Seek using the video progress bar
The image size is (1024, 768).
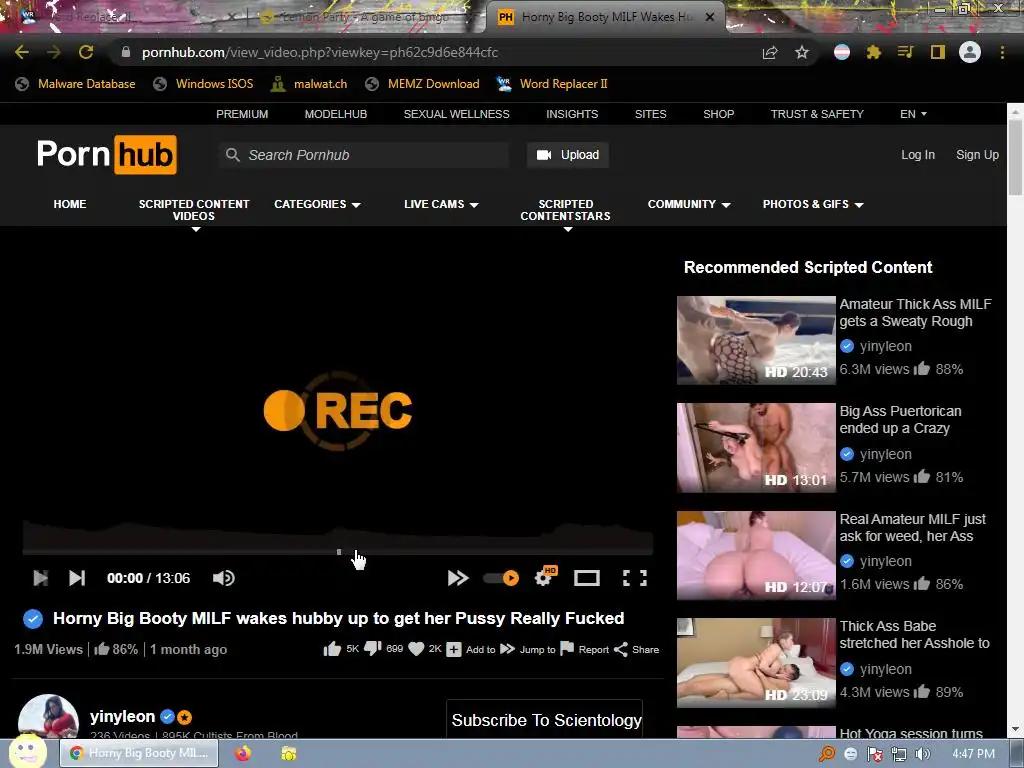(338, 552)
